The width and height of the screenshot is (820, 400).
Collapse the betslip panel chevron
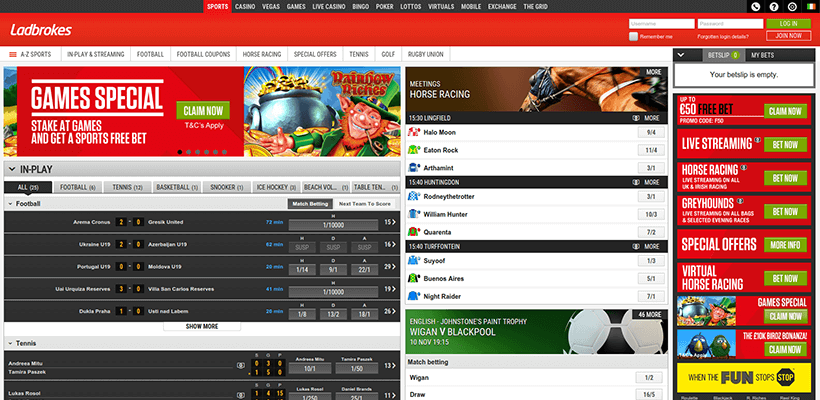click(x=681, y=54)
